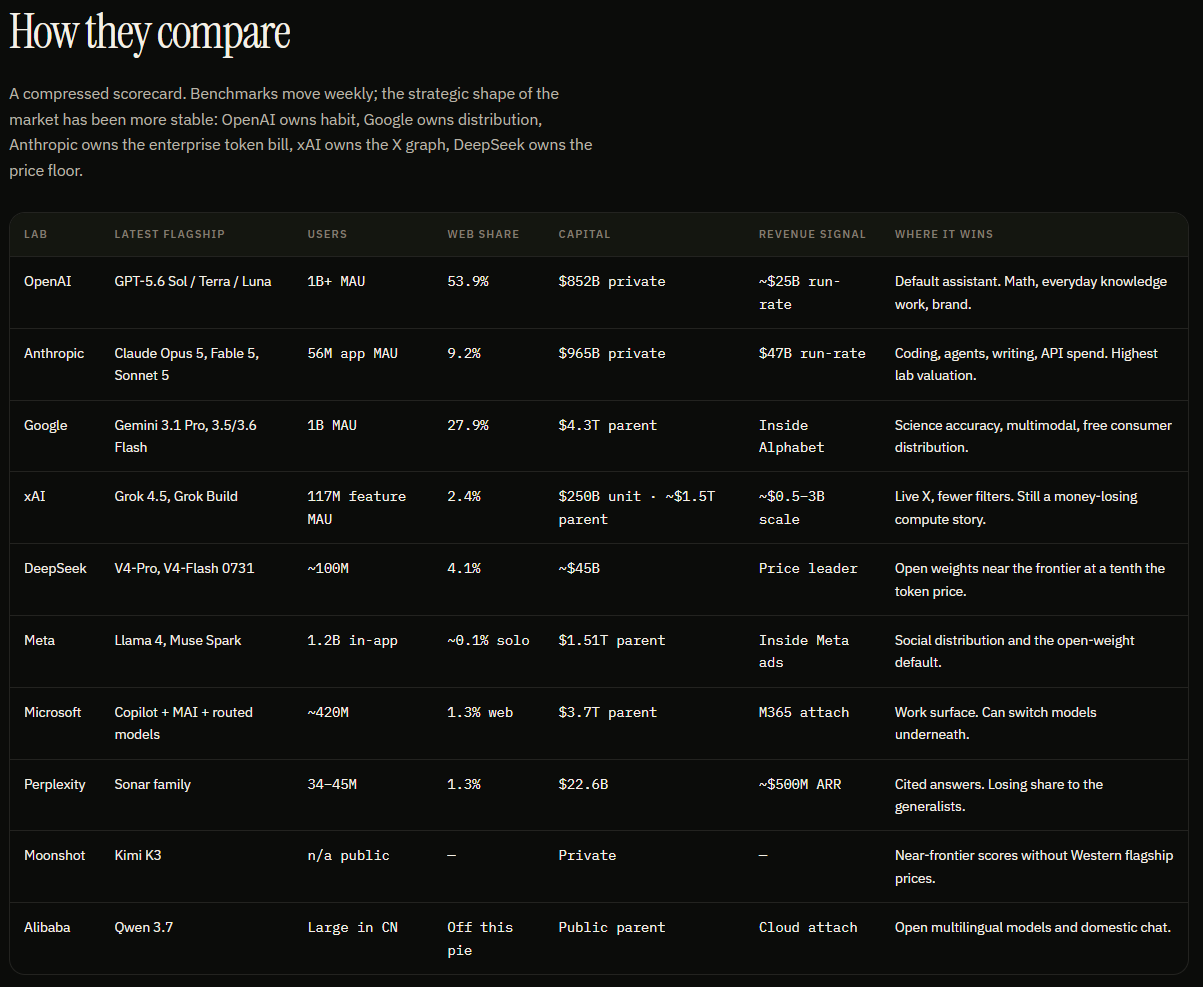Screen dimensions: 1203x987
Task: Select the xAI lab cell
Action: tap(35, 496)
